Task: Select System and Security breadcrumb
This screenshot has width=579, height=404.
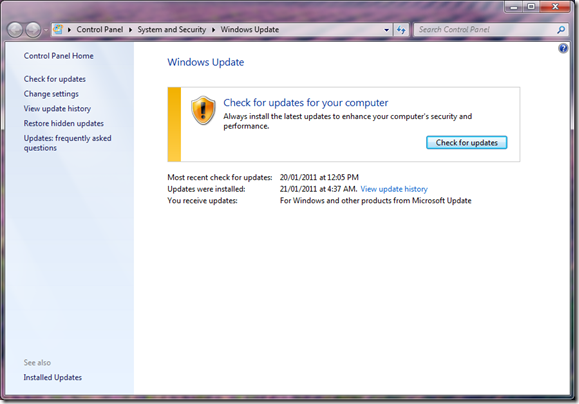Action: pyautogui.click(x=172, y=30)
